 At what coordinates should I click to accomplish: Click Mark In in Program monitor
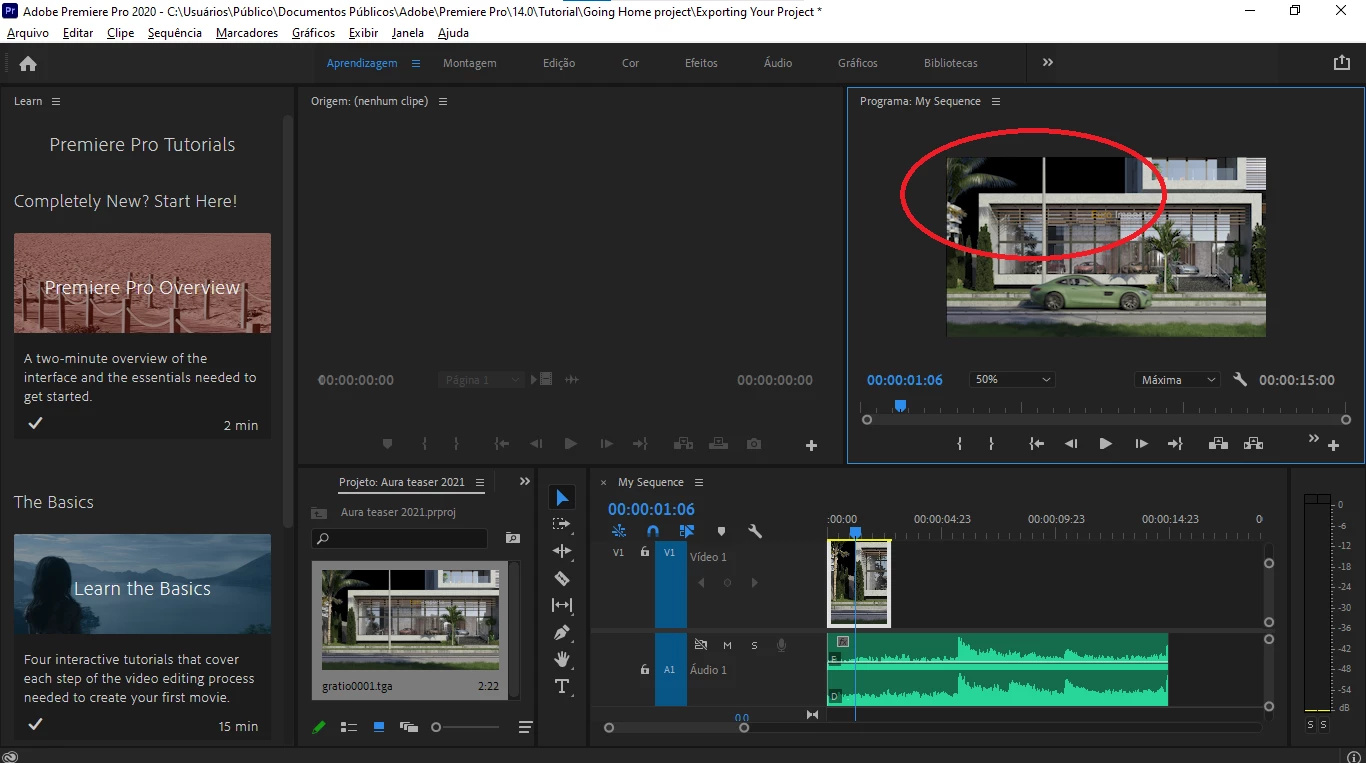coord(959,444)
